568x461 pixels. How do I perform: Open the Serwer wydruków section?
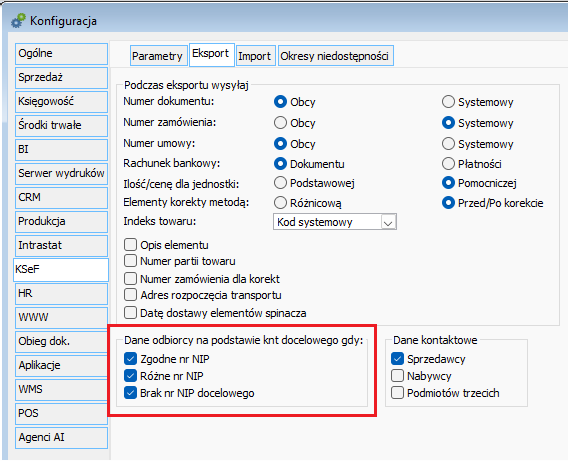pyautogui.click(x=61, y=173)
